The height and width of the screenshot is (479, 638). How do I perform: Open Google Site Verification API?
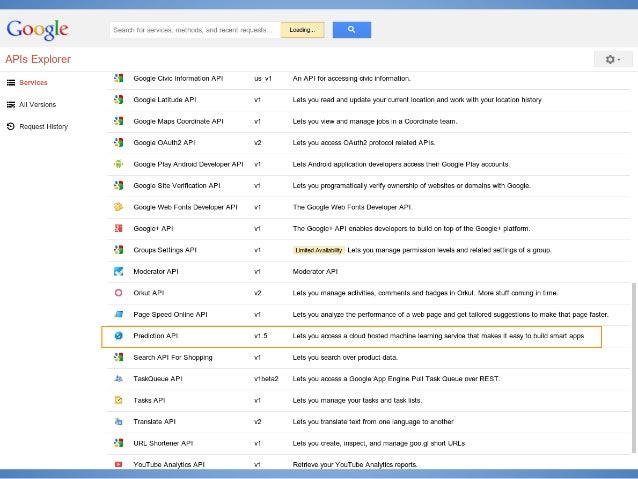tap(177, 186)
